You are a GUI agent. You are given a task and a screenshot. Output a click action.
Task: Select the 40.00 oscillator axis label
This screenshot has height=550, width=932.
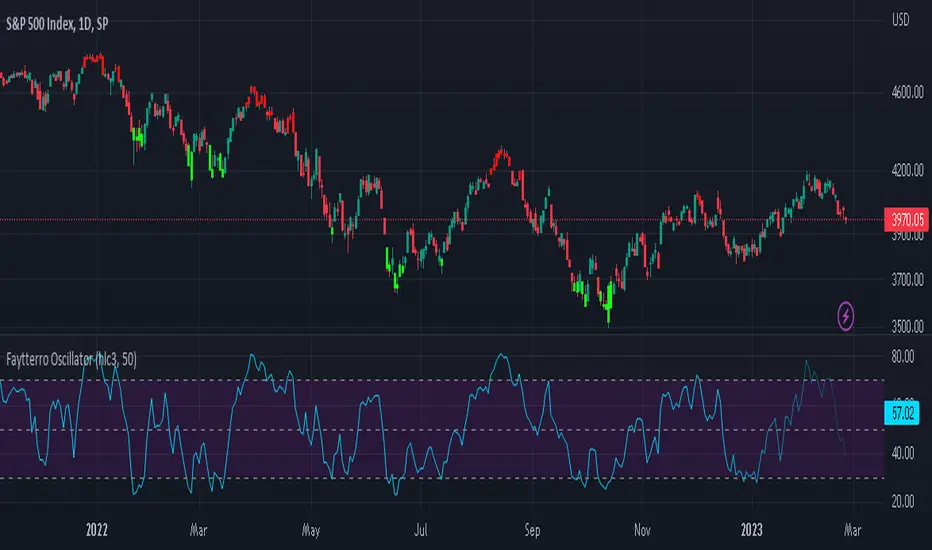[x=903, y=453]
